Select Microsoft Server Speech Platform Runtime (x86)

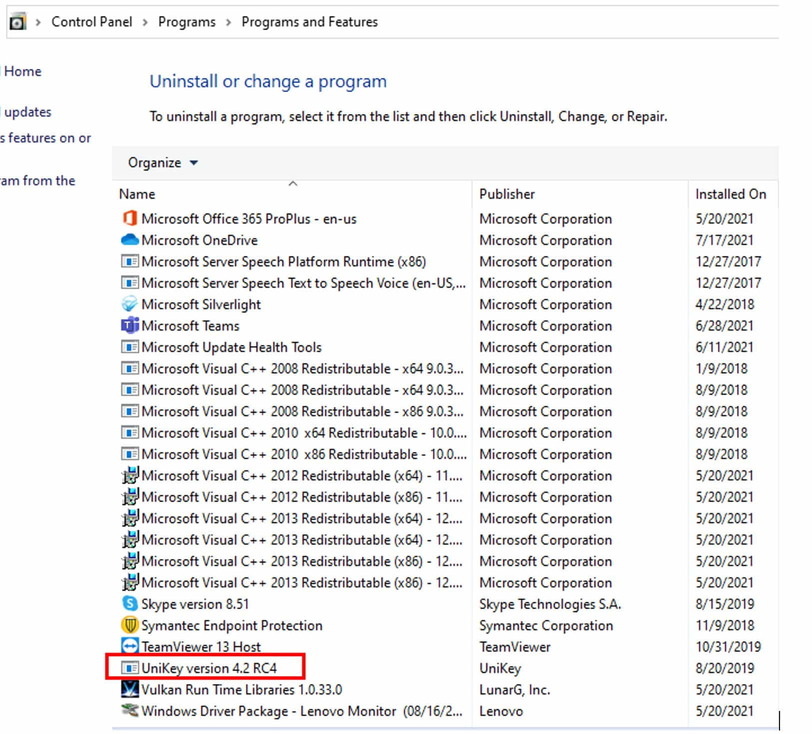pyautogui.click(x=284, y=262)
